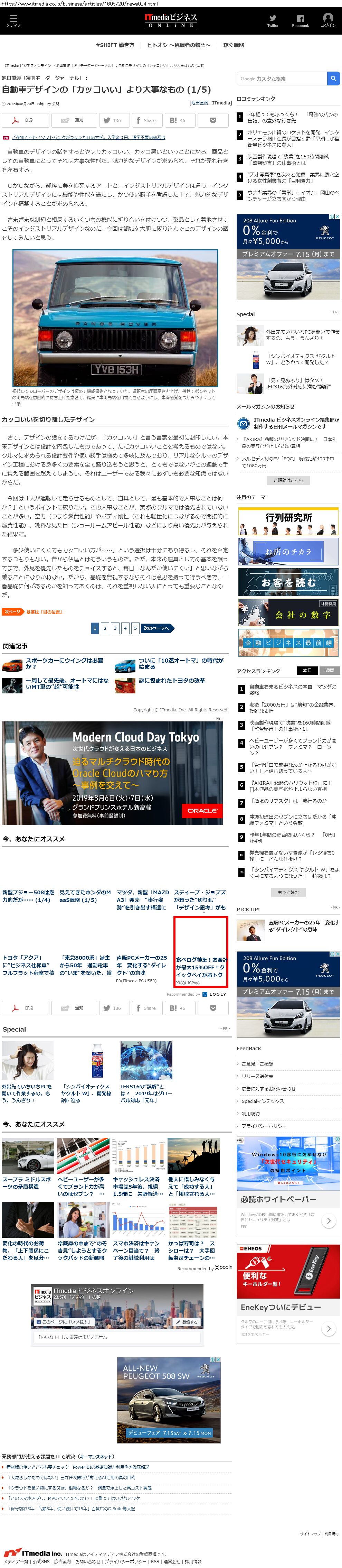Open the Twitter icon in the header

273,21
